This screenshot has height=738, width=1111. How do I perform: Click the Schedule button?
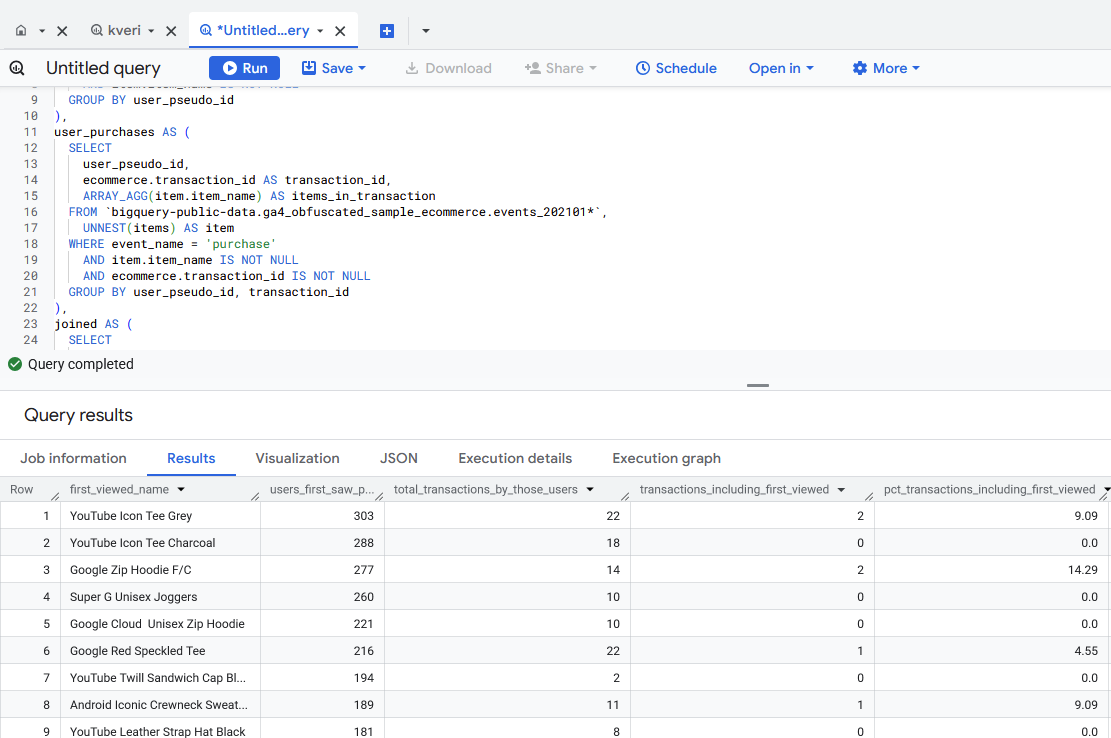pyautogui.click(x=676, y=68)
